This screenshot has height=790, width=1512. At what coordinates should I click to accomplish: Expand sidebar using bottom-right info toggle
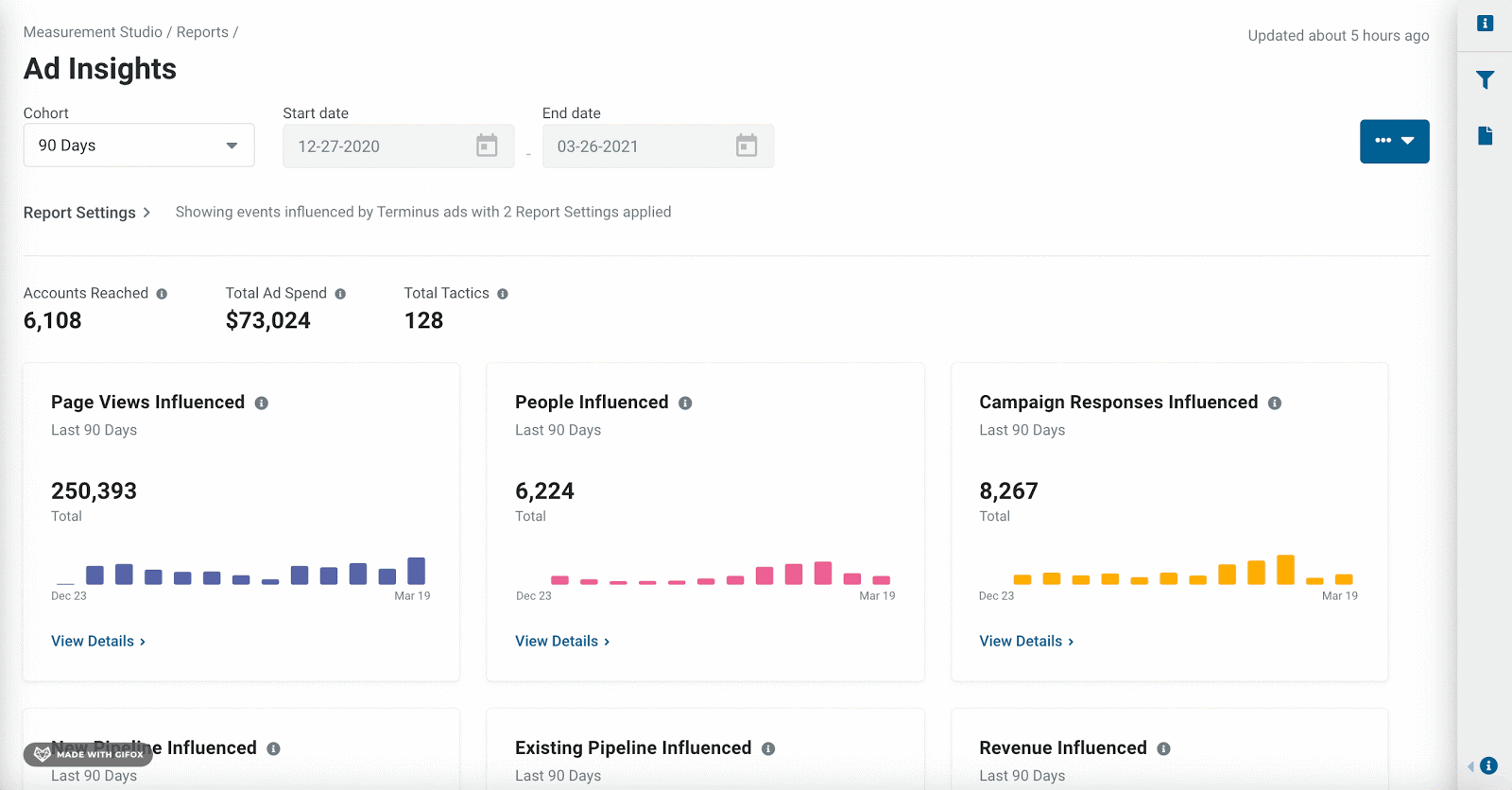point(1488,765)
